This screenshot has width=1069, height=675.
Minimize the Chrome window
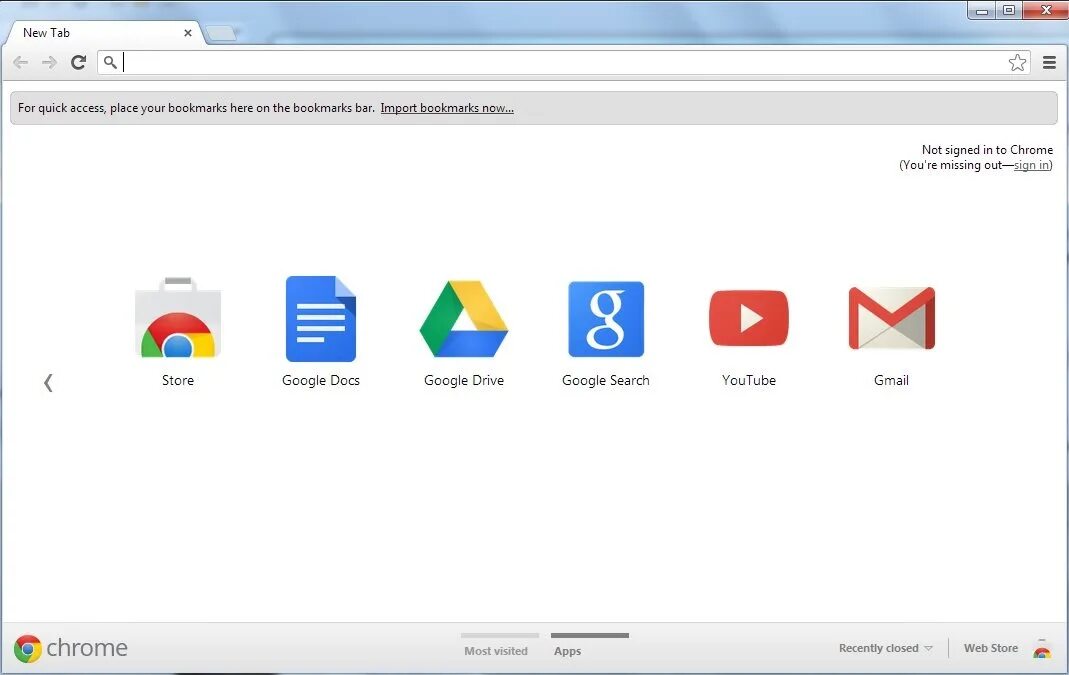coord(982,10)
